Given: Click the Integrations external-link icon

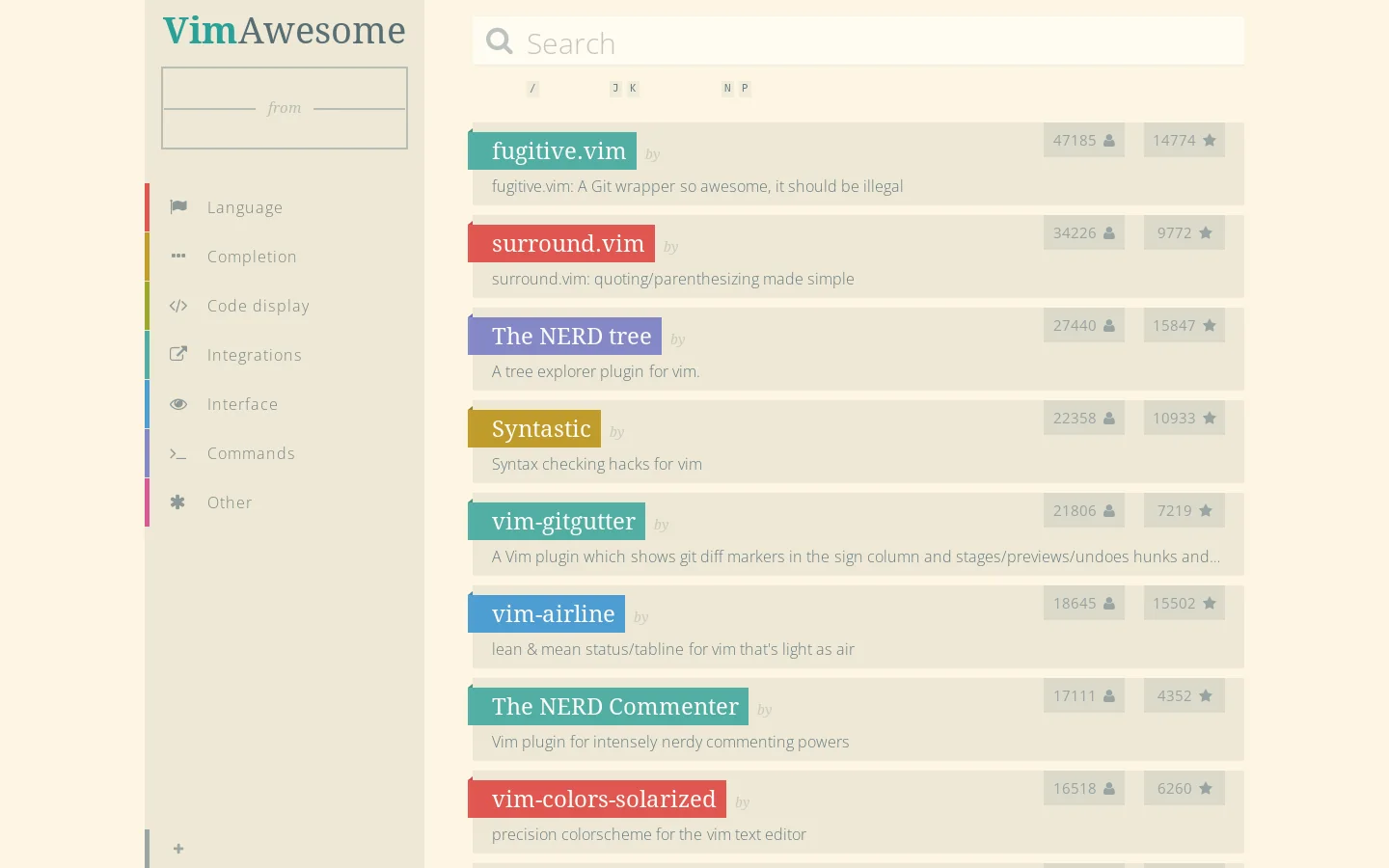Looking at the screenshot, I should coord(178,354).
